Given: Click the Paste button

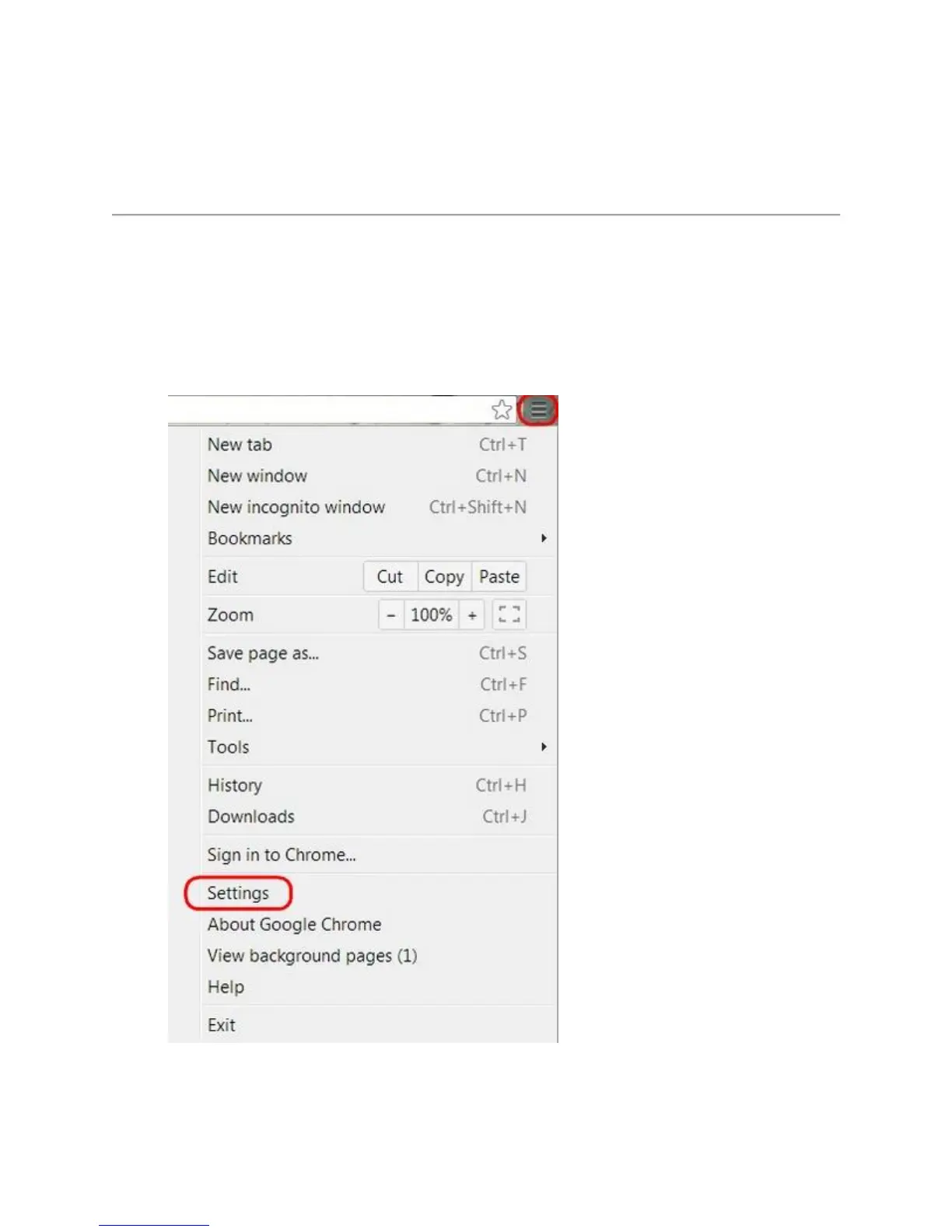Looking at the screenshot, I should (x=499, y=577).
